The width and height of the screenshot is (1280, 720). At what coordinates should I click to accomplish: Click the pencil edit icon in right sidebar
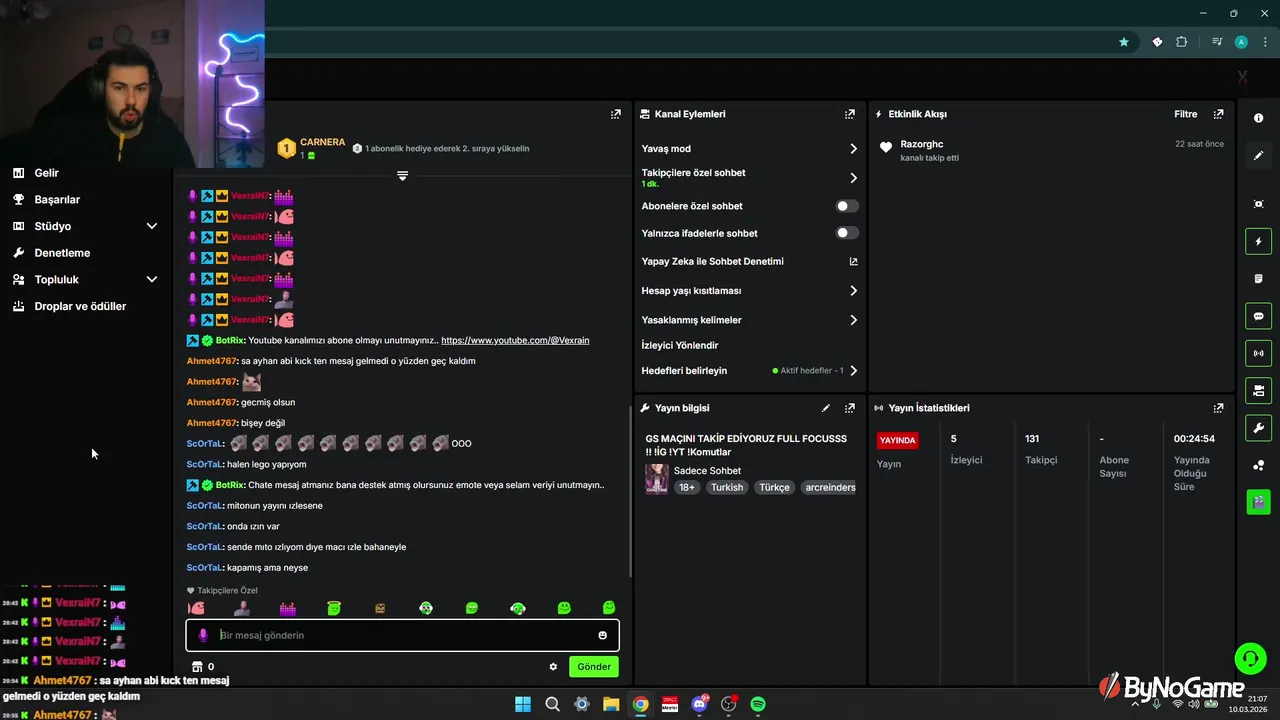pos(1258,156)
